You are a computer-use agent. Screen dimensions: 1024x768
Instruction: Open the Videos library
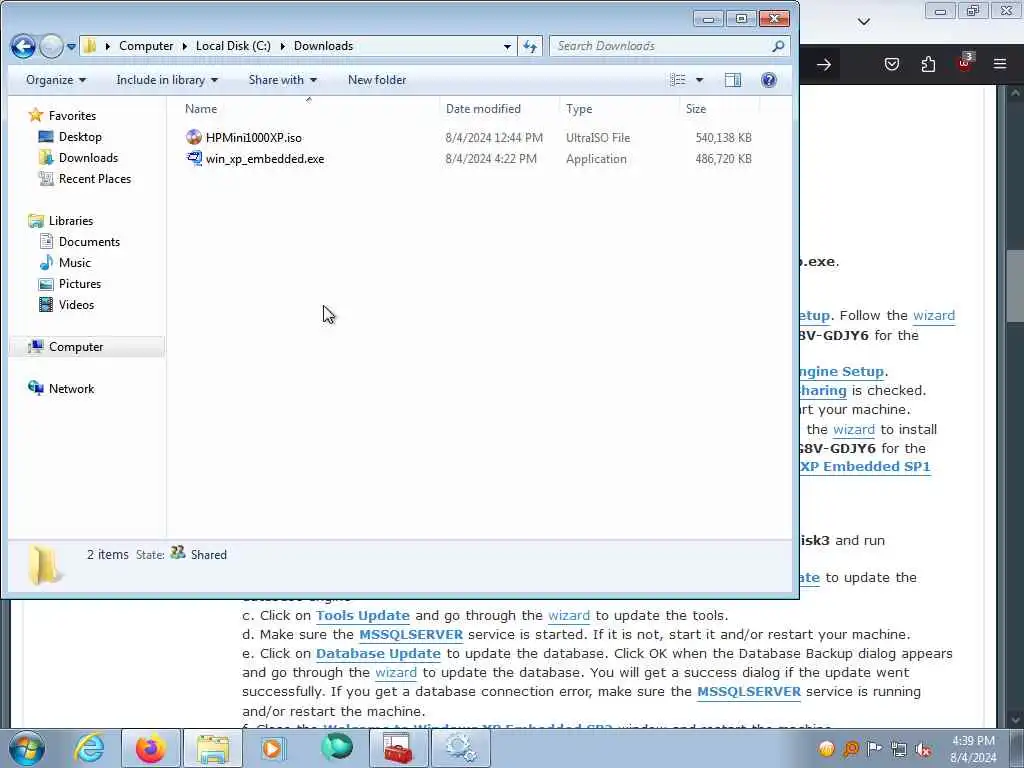point(76,304)
